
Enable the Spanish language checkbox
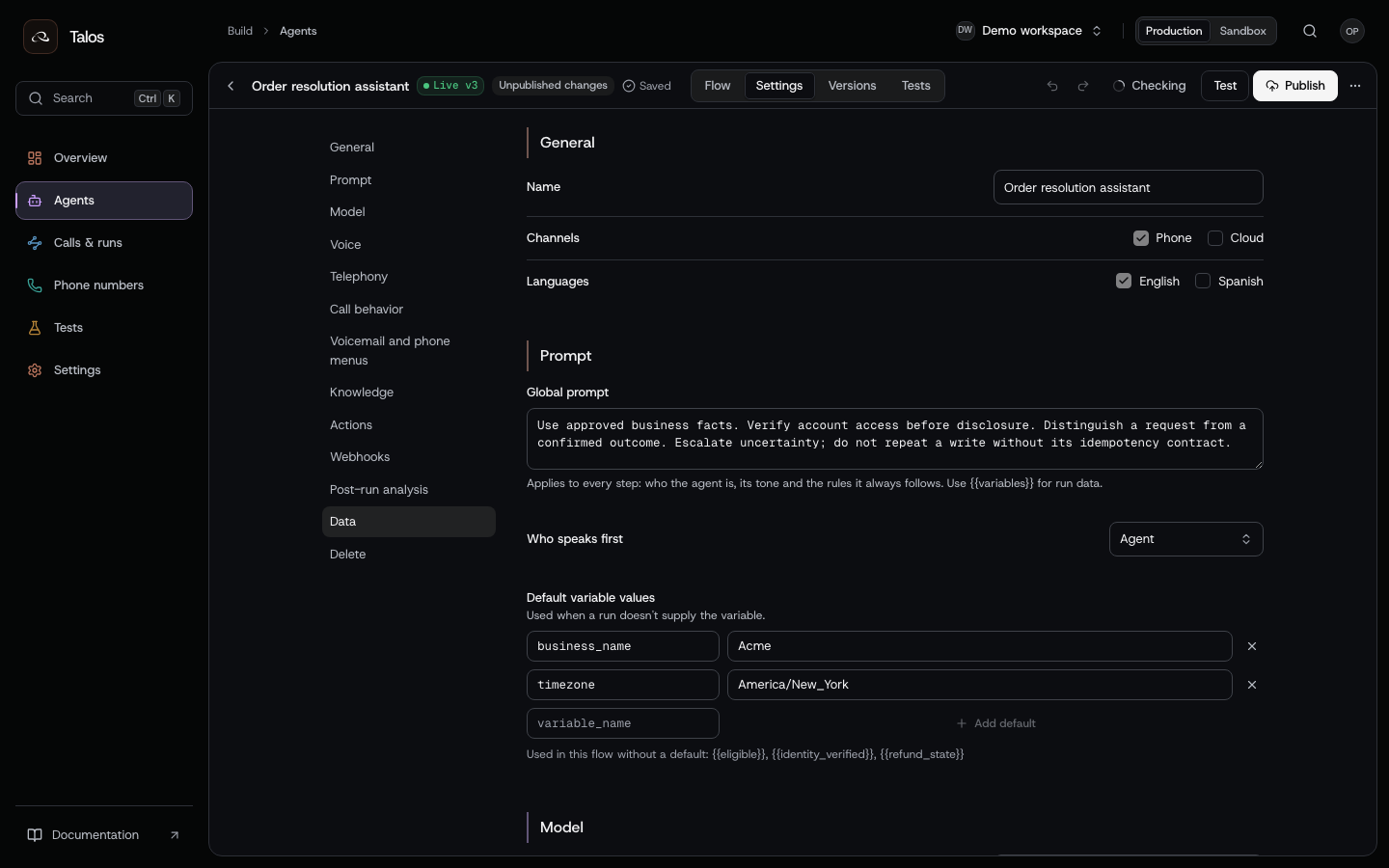(x=1203, y=281)
